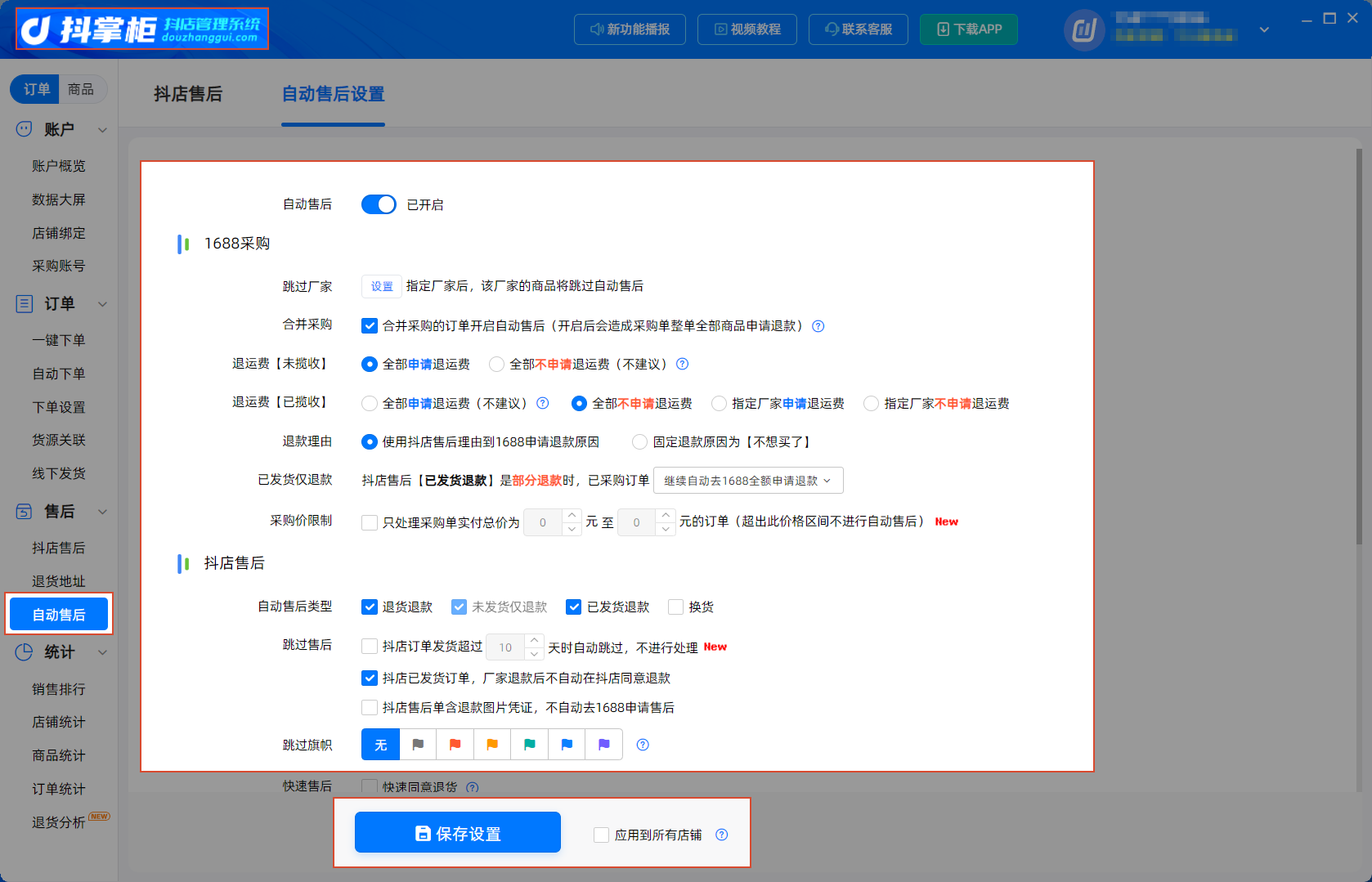
Task: Toggle the 自动售后 switch
Action: click(379, 204)
